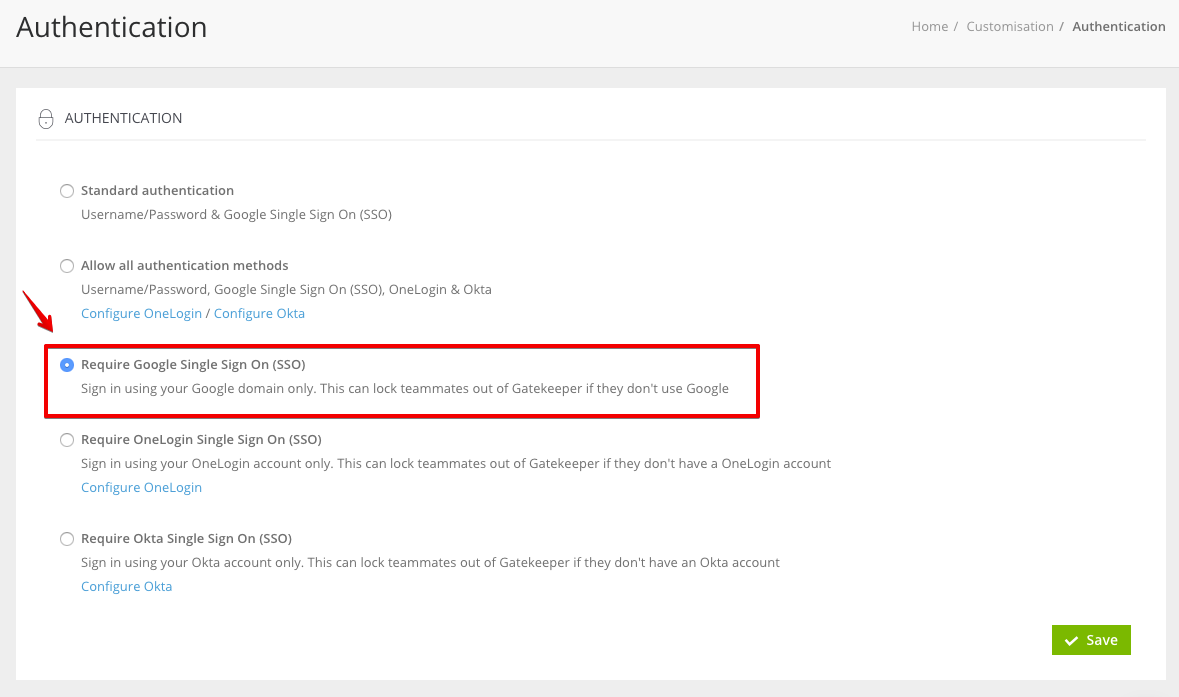This screenshot has width=1179, height=697.
Task: Click the checkmark icon on Save button
Action: pyautogui.click(x=1071, y=641)
